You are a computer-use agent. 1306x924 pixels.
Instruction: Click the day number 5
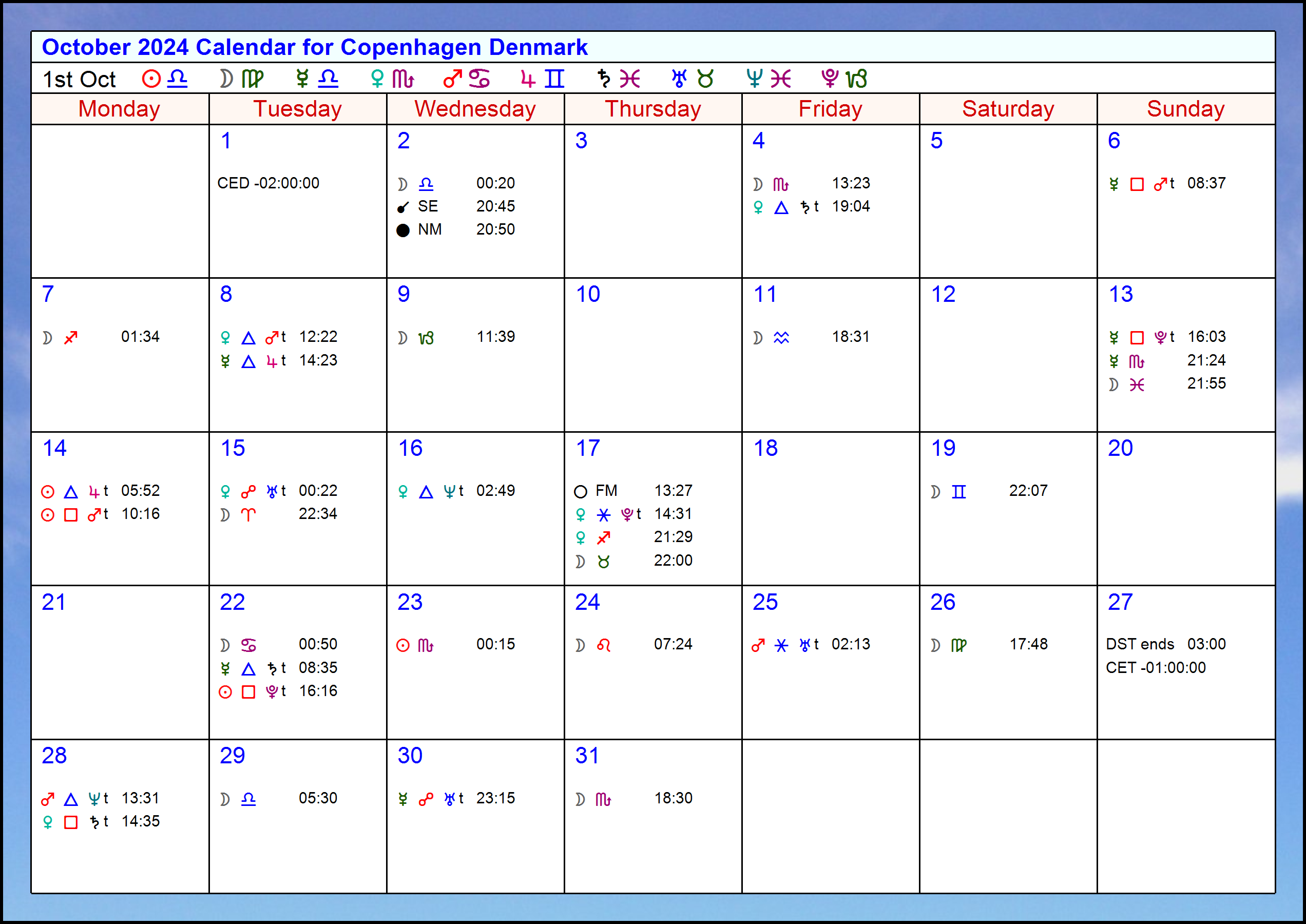(x=936, y=141)
